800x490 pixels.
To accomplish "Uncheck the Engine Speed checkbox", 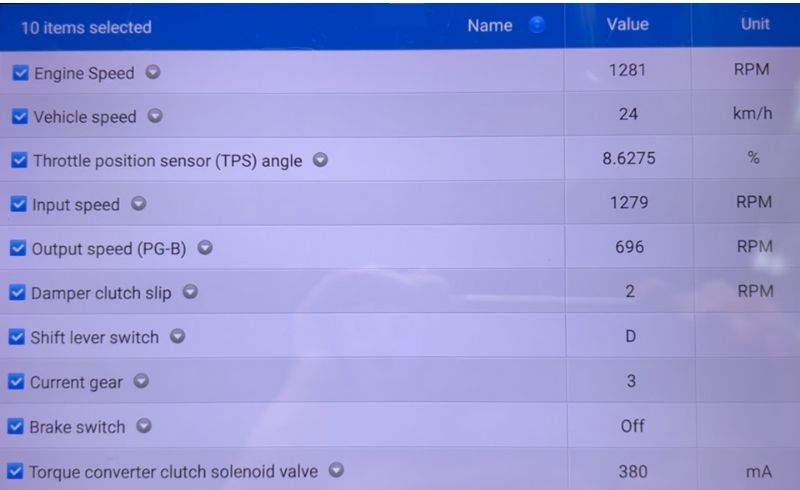I will 21,73.
